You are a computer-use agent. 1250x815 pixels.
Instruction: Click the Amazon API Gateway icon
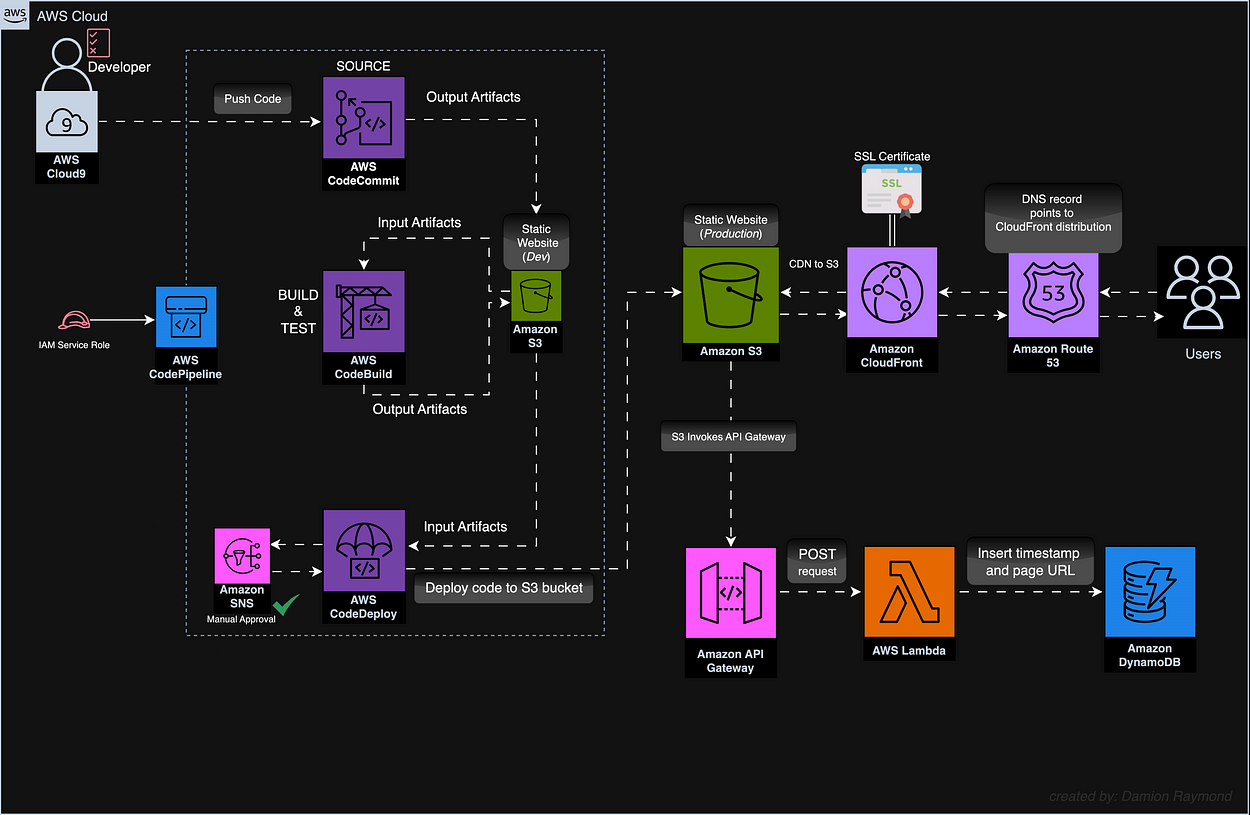[730, 592]
